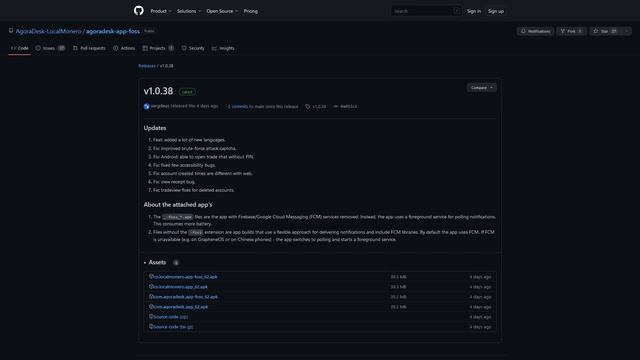640x360 pixels.
Task: Download Source code (zip)
Action: click(171, 317)
